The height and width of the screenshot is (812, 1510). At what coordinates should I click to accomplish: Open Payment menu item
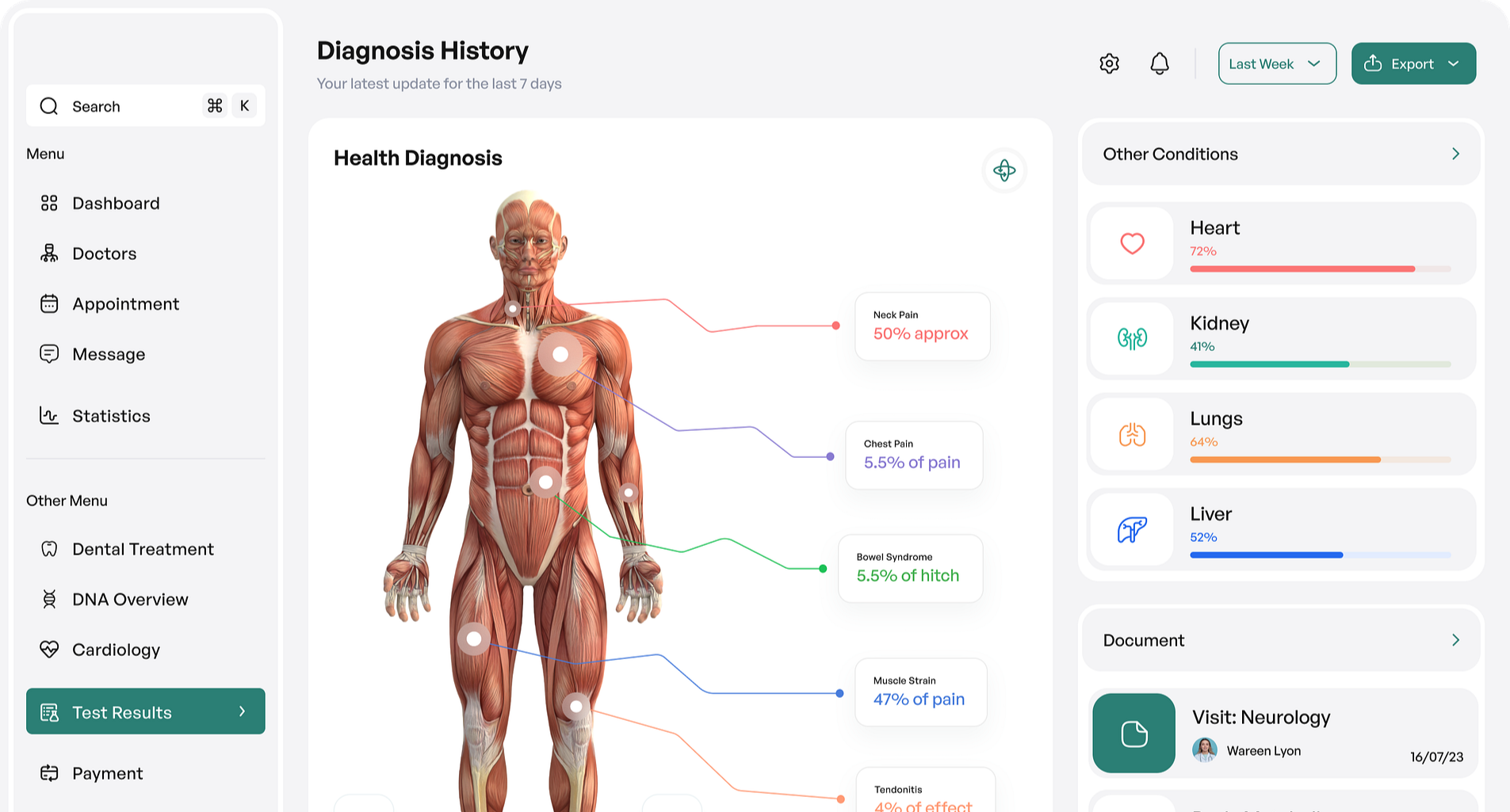coord(107,773)
